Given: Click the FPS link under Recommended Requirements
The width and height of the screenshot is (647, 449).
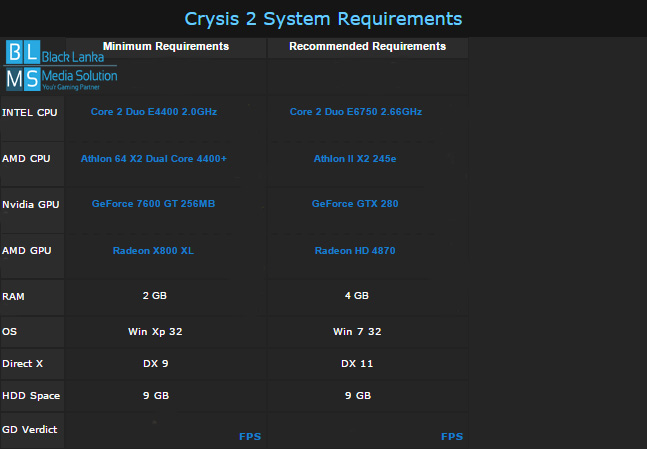Looking at the screenshot, I should click(452, 437).
